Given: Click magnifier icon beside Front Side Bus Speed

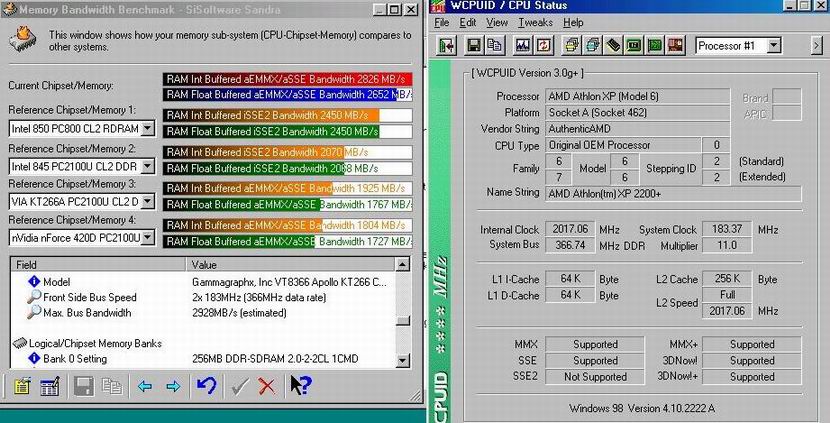Looking at the screenshot, I should (x=34, y=297).
